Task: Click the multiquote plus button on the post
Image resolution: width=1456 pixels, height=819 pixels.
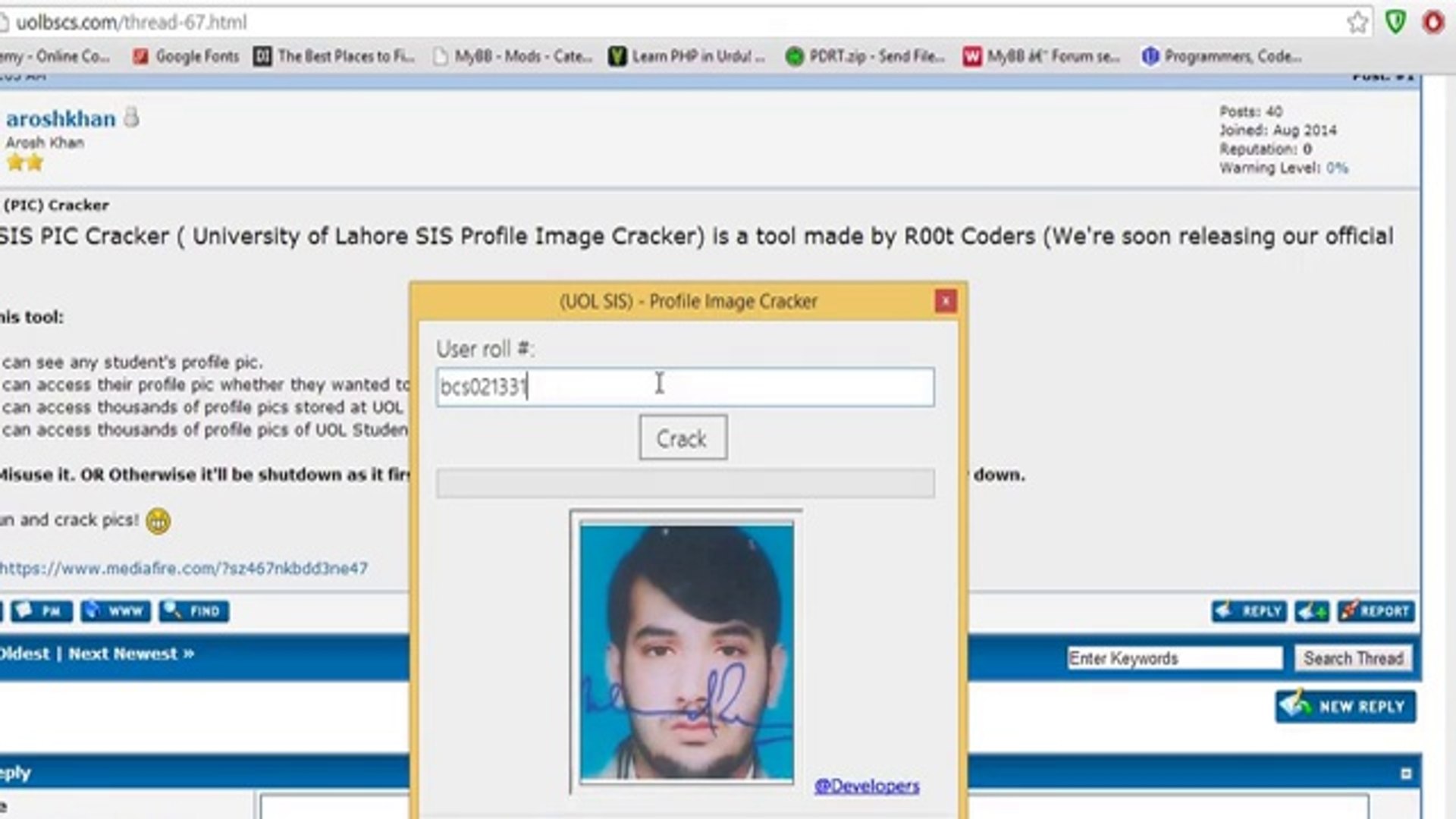Action: [x=1311, y=611]
